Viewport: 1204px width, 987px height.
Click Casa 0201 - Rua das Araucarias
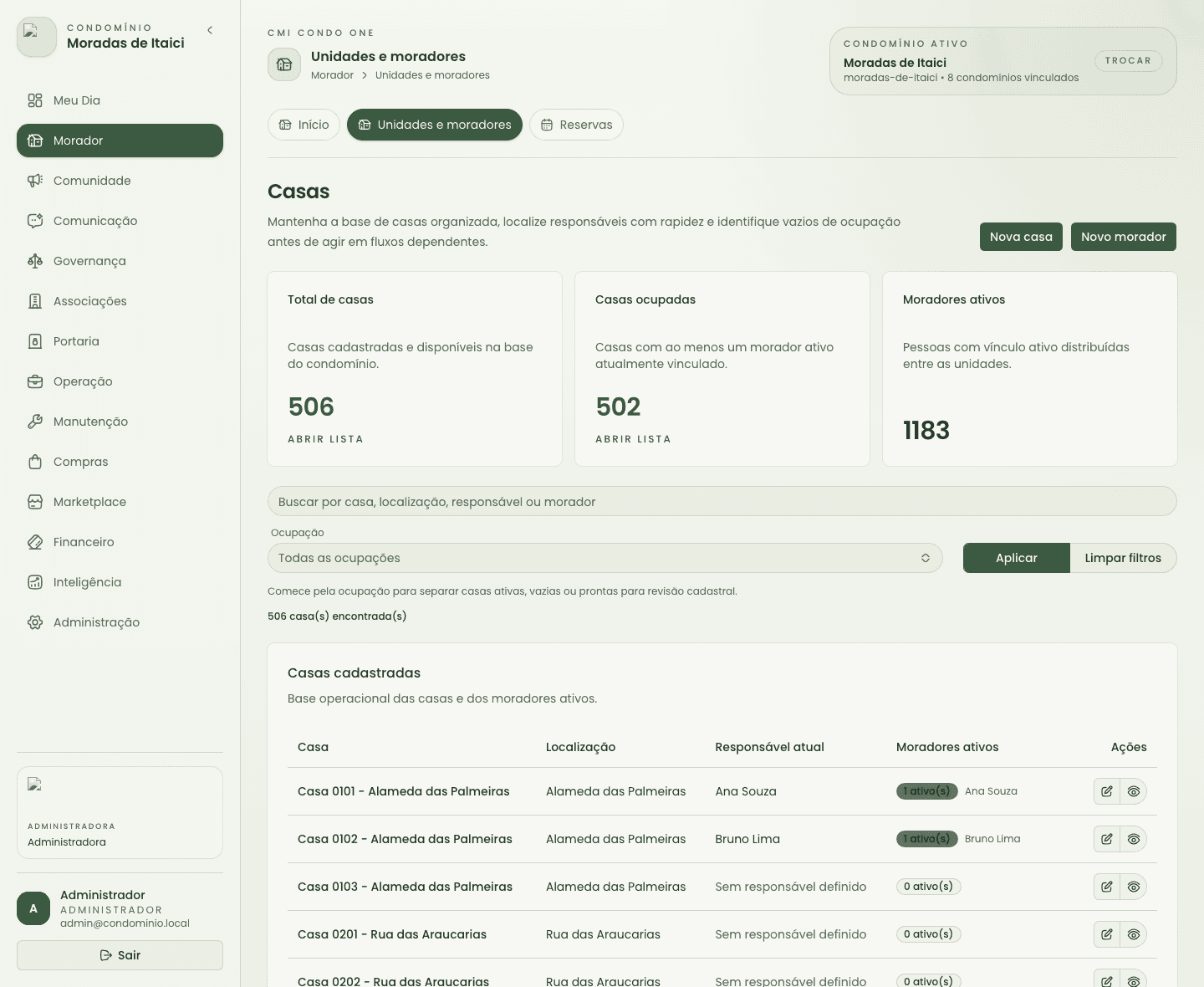[392, 934]
